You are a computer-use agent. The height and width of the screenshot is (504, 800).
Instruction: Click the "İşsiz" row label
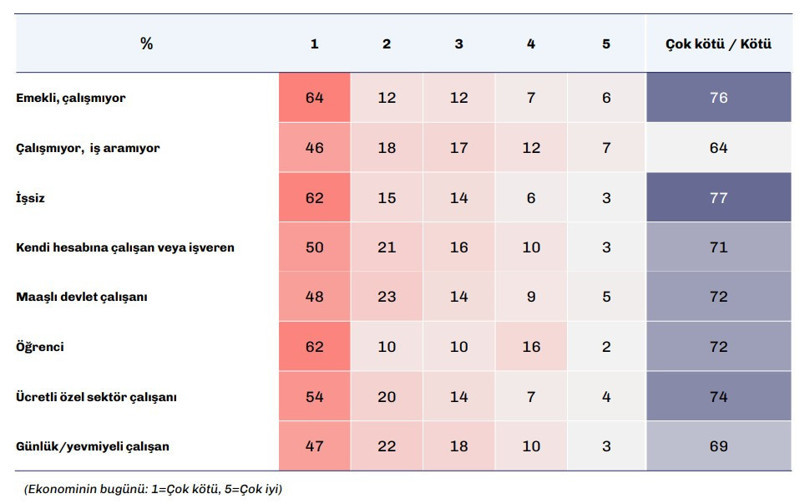click(x=32, y=198)
